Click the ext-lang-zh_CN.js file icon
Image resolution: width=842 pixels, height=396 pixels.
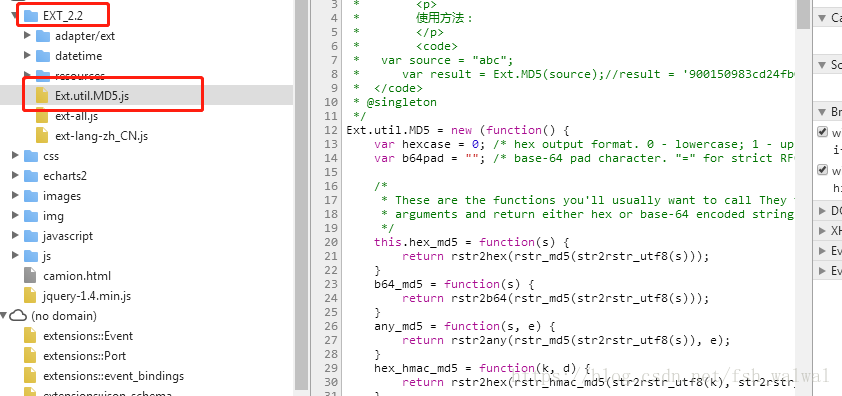click(42, 135)
